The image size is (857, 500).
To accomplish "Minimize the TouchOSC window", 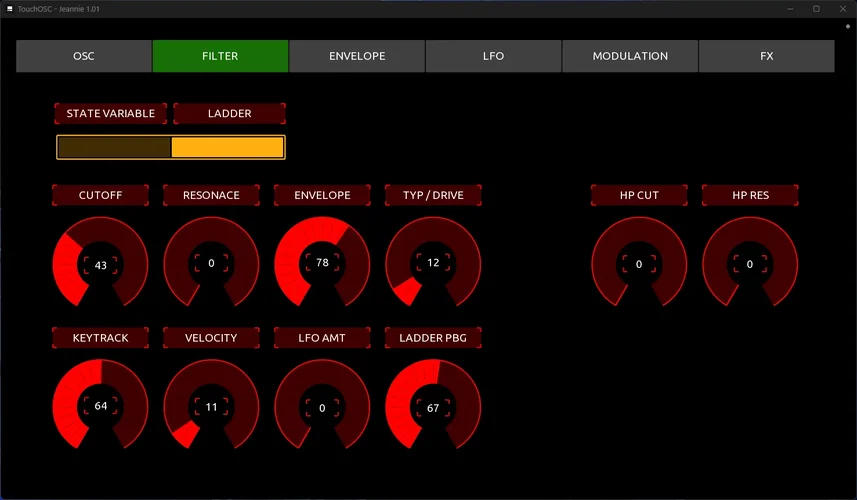I will pos(790,9).
